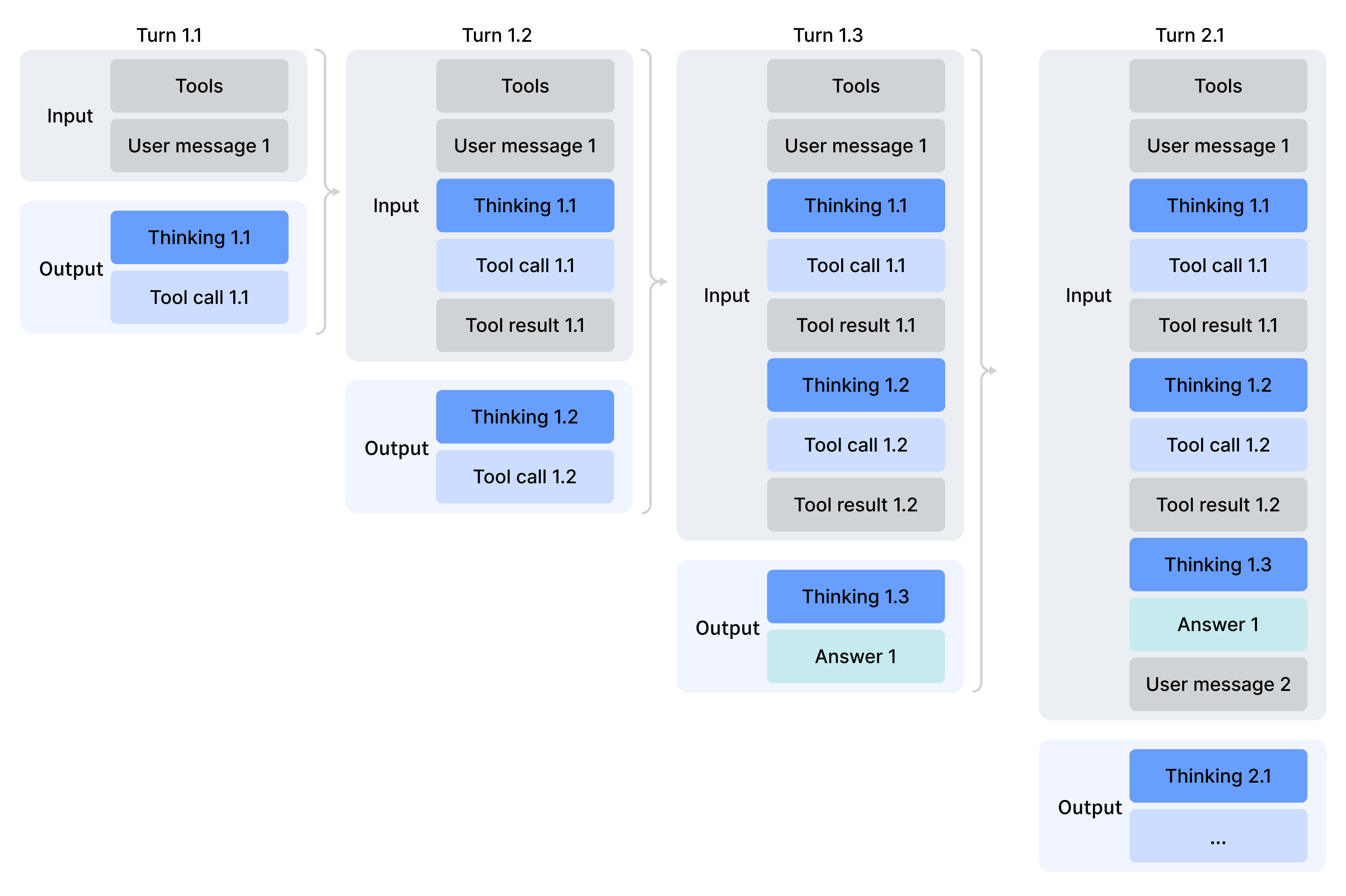Click the Input label in Turn 1.2 column
1346x896 pixels.
click(395, 206)
